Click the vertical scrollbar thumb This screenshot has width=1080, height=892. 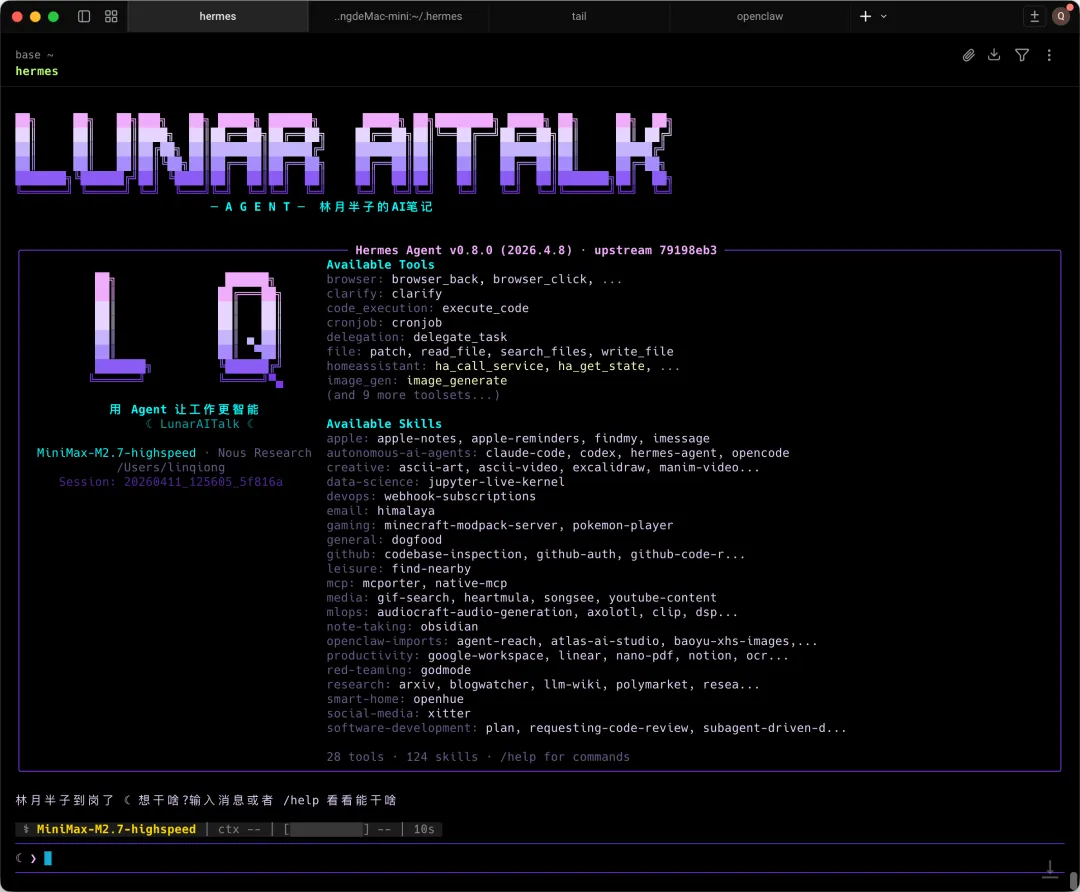click(x=1073, y=881)
